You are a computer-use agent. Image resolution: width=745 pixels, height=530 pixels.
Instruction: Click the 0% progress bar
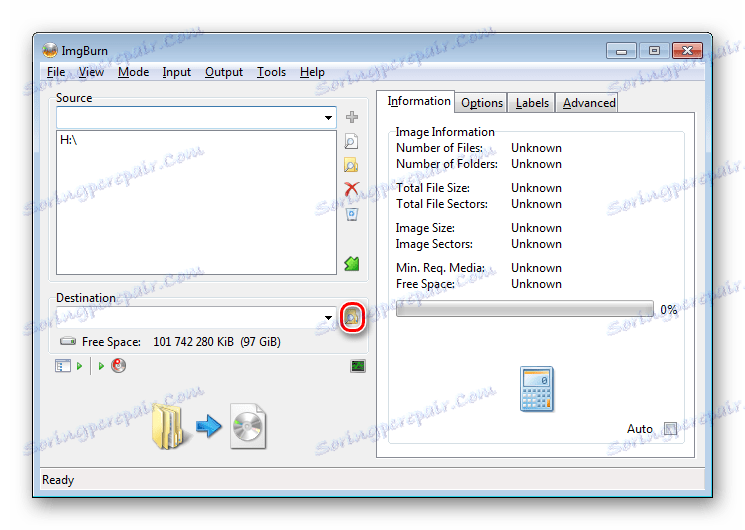click(525, 309)
